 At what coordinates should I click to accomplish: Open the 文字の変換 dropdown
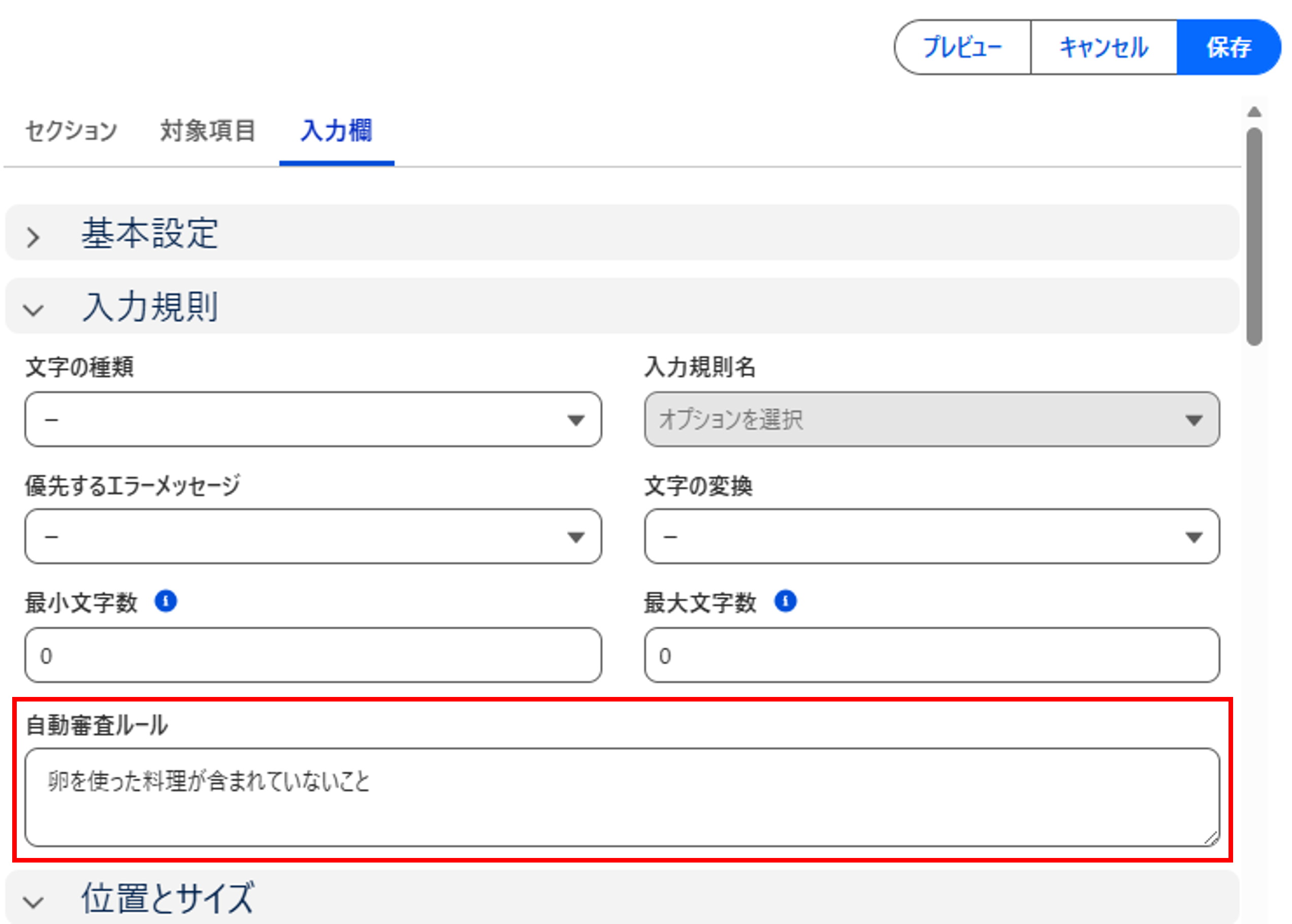931,536
